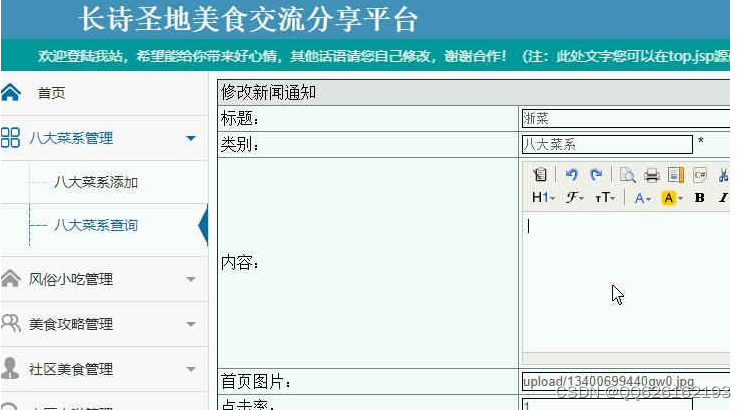Click the 长诗圣地美食交流分享平台 site title
Screen dimensions: 746x410
pos(250,20)
